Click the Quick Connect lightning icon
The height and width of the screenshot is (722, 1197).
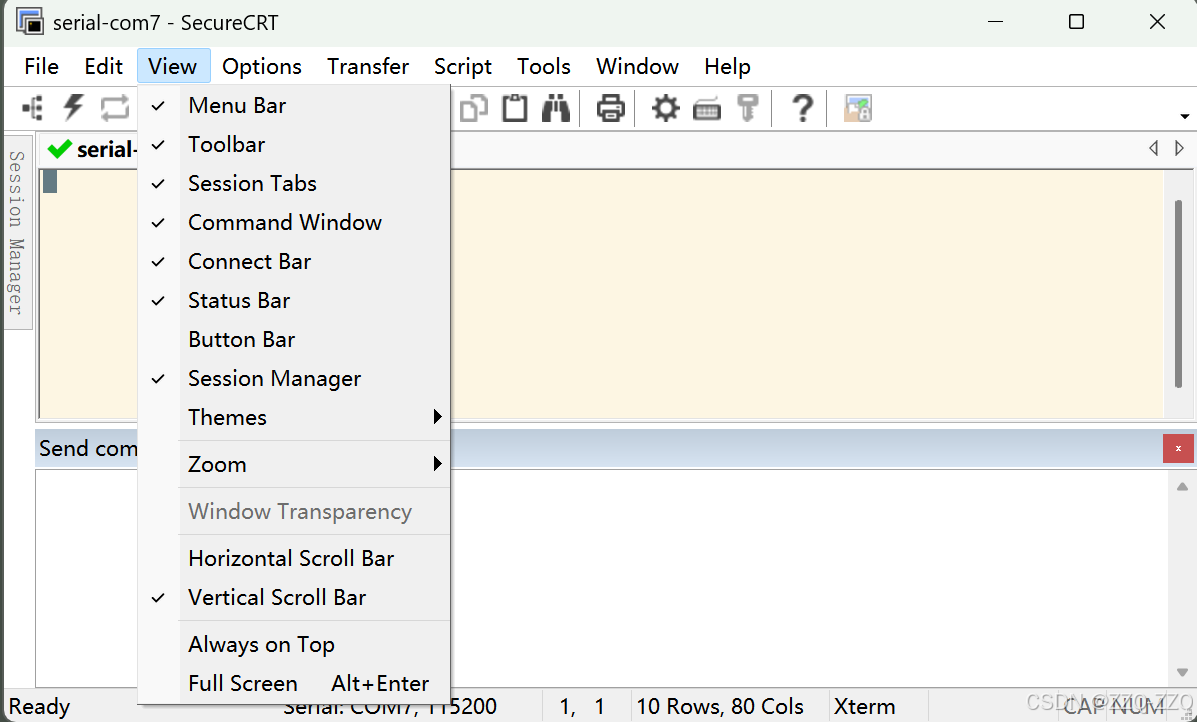74,108
